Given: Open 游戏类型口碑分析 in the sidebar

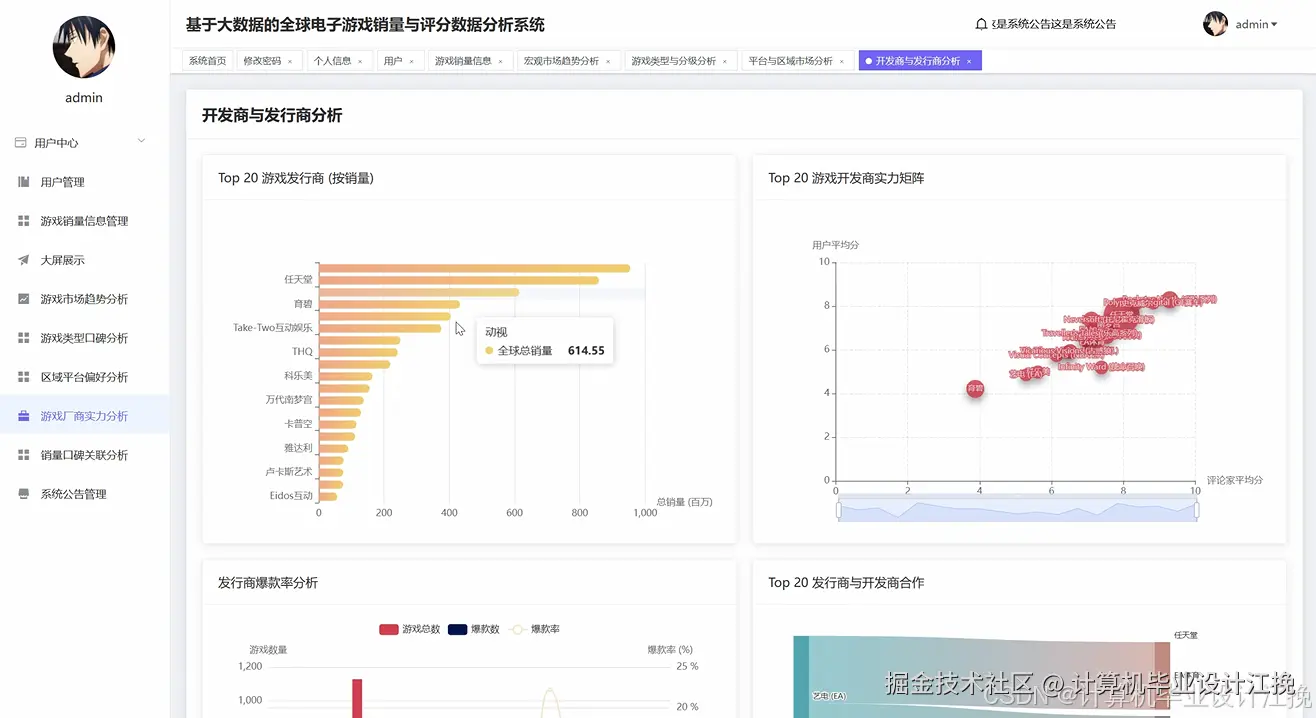Looking at the screenshot, I should pos(85,338).
